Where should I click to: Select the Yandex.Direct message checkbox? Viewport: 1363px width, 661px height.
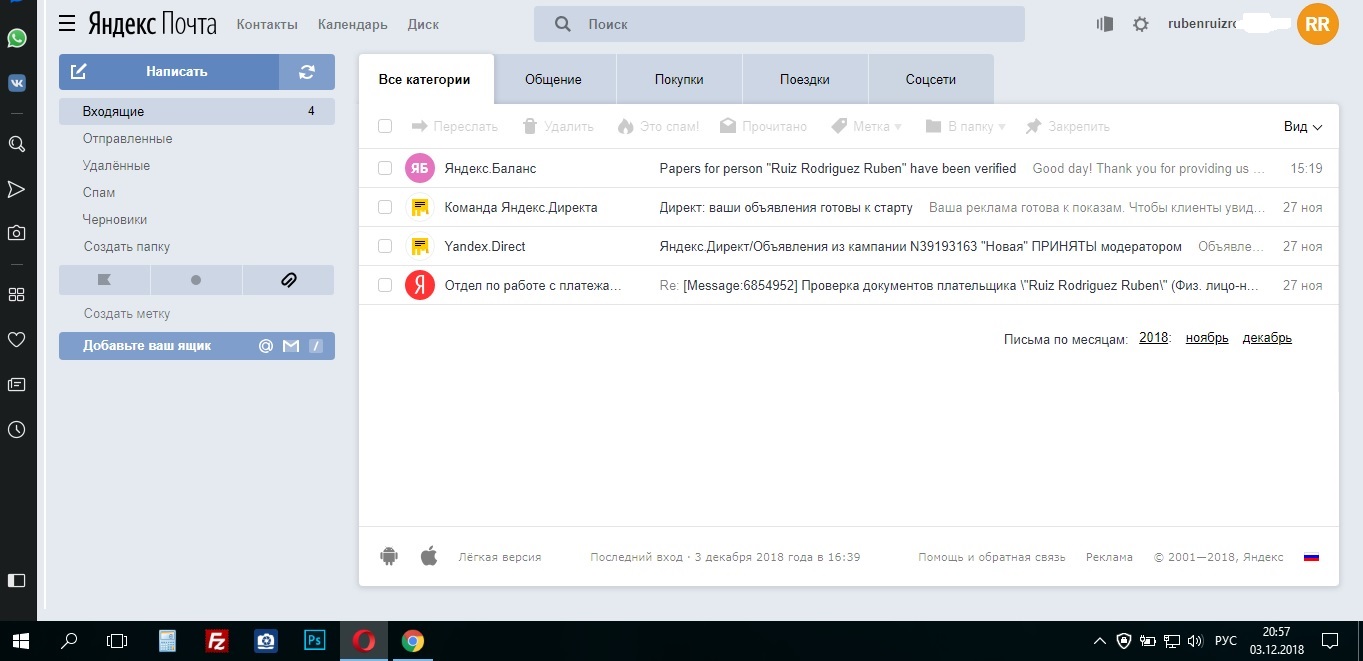[x=385, y=246]
